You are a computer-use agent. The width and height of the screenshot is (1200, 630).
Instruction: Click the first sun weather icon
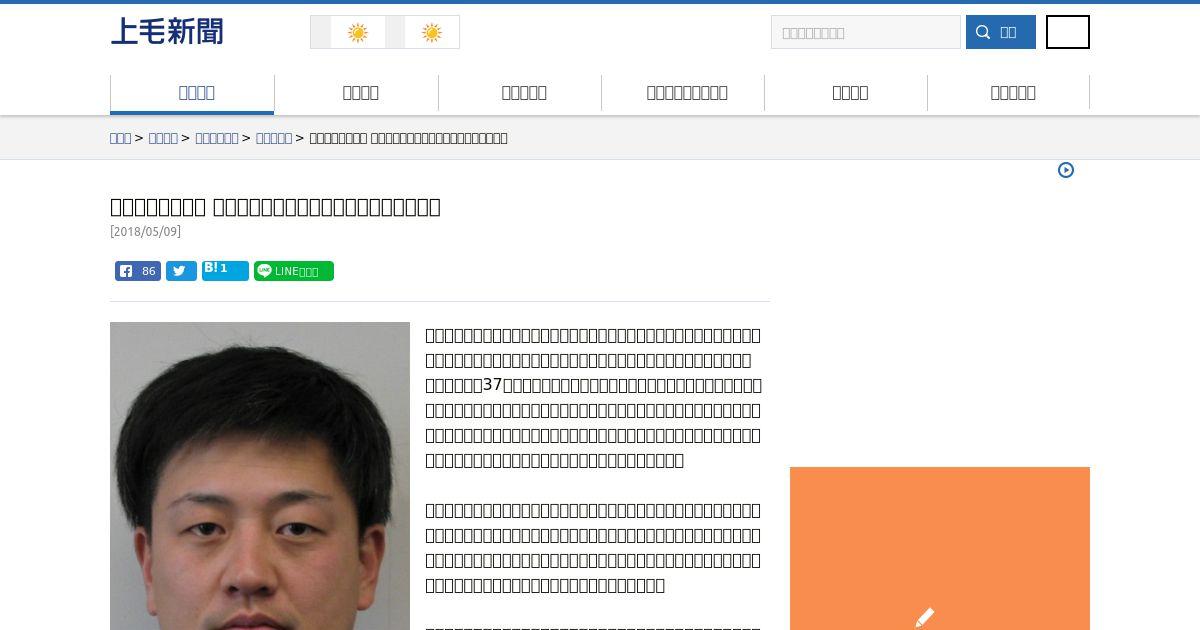coord(358,33)
